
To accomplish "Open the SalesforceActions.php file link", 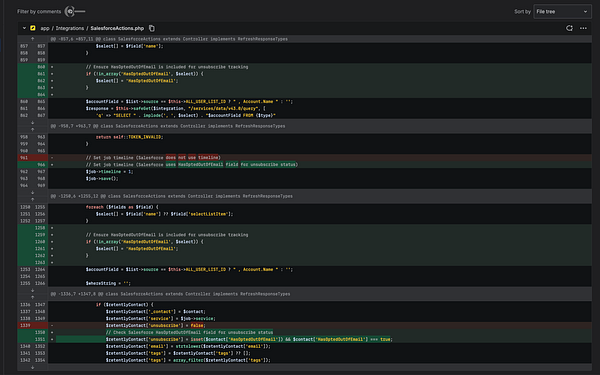I will [x=117, y=28].
